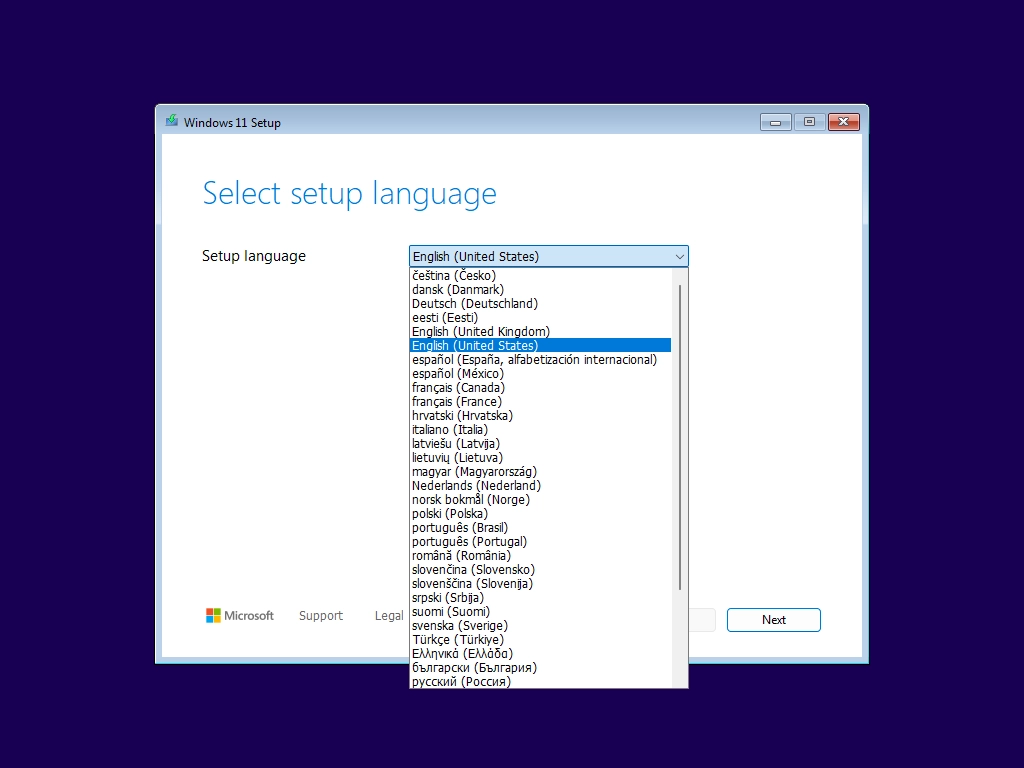
Task: Choose español (México) language
Action: (x=540, y=374)
